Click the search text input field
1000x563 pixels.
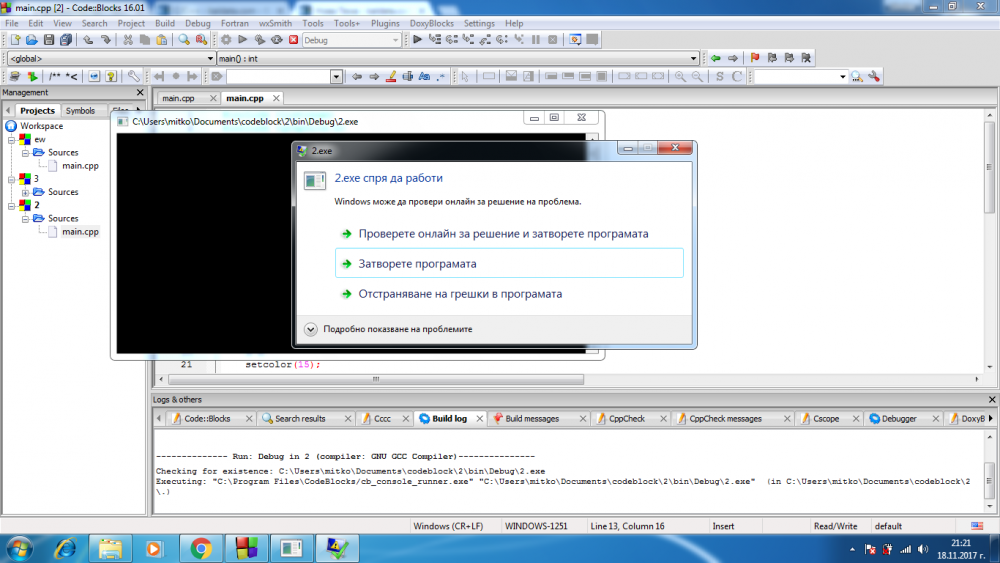[x=278, y=77]
